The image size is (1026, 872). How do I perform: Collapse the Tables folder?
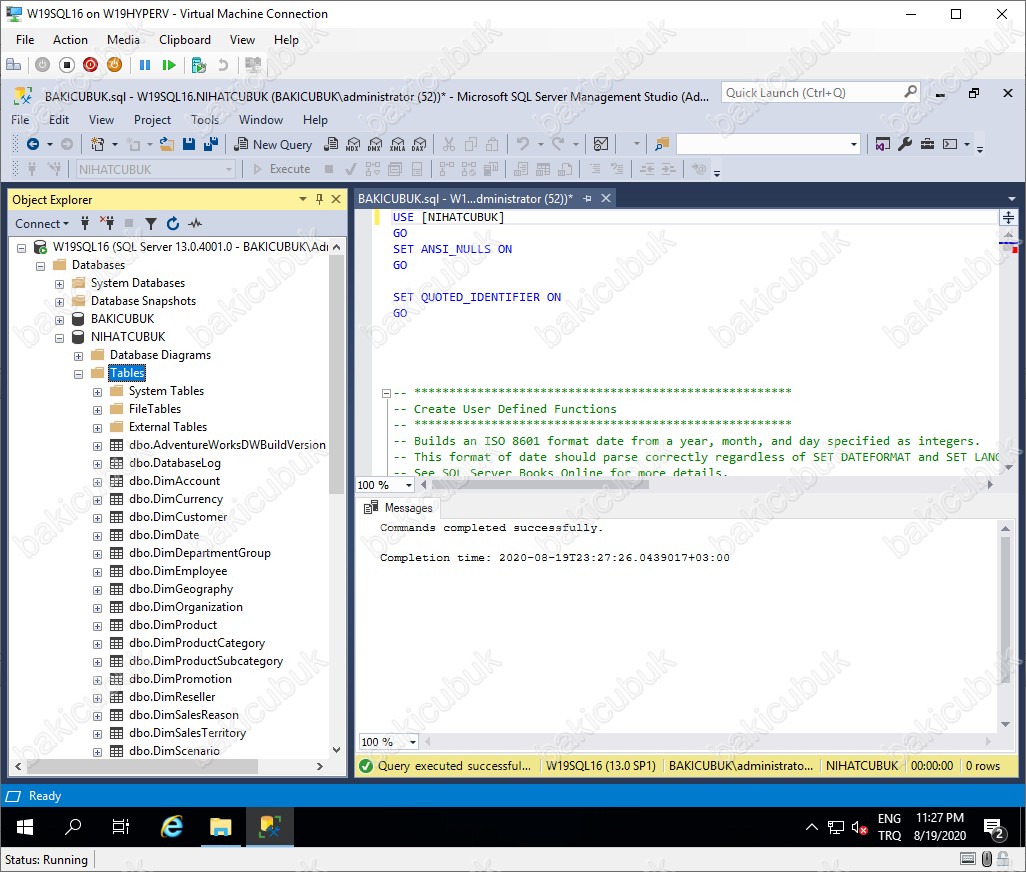pos(79,374)
